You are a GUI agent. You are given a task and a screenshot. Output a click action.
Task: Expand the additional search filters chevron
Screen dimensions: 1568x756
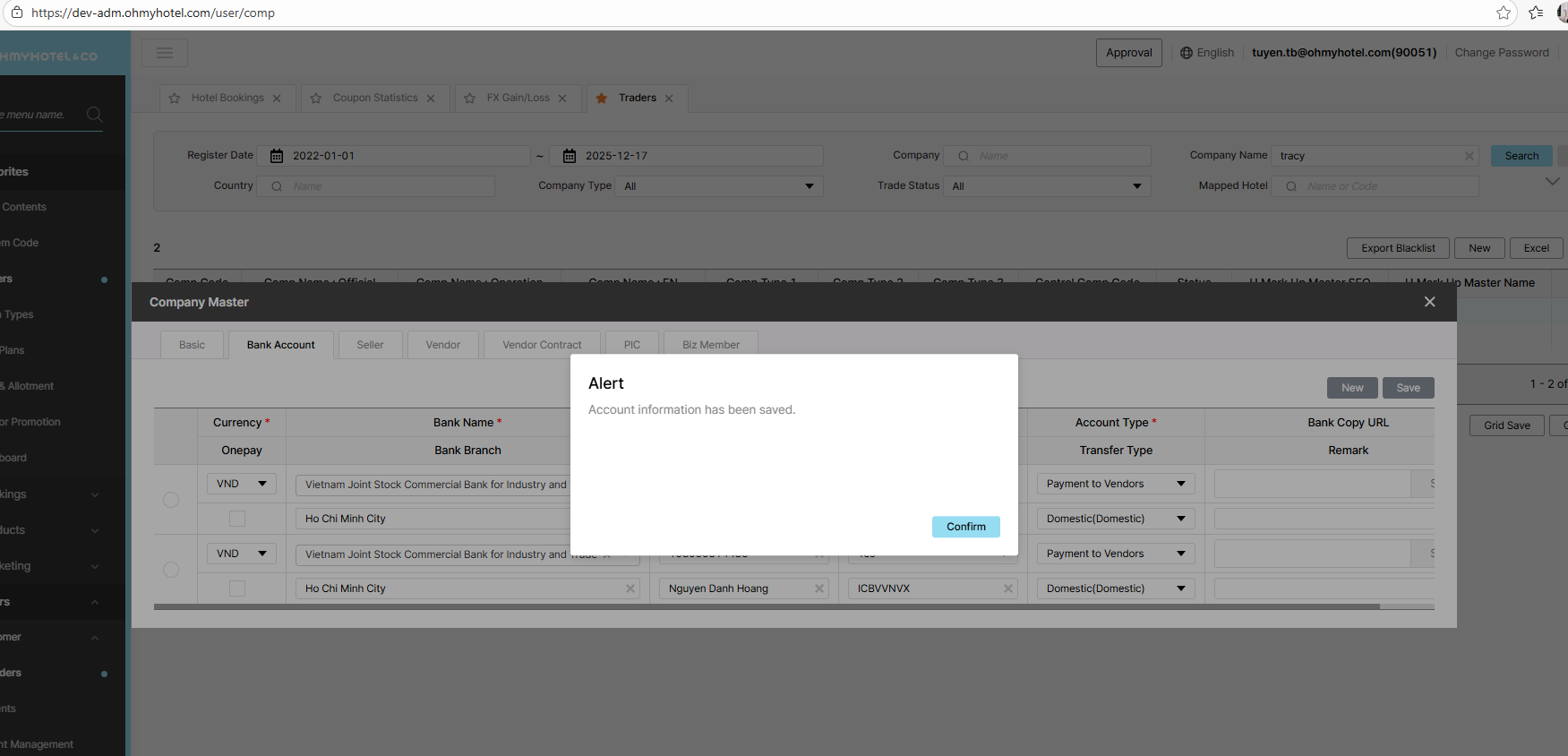(1553, 181)
